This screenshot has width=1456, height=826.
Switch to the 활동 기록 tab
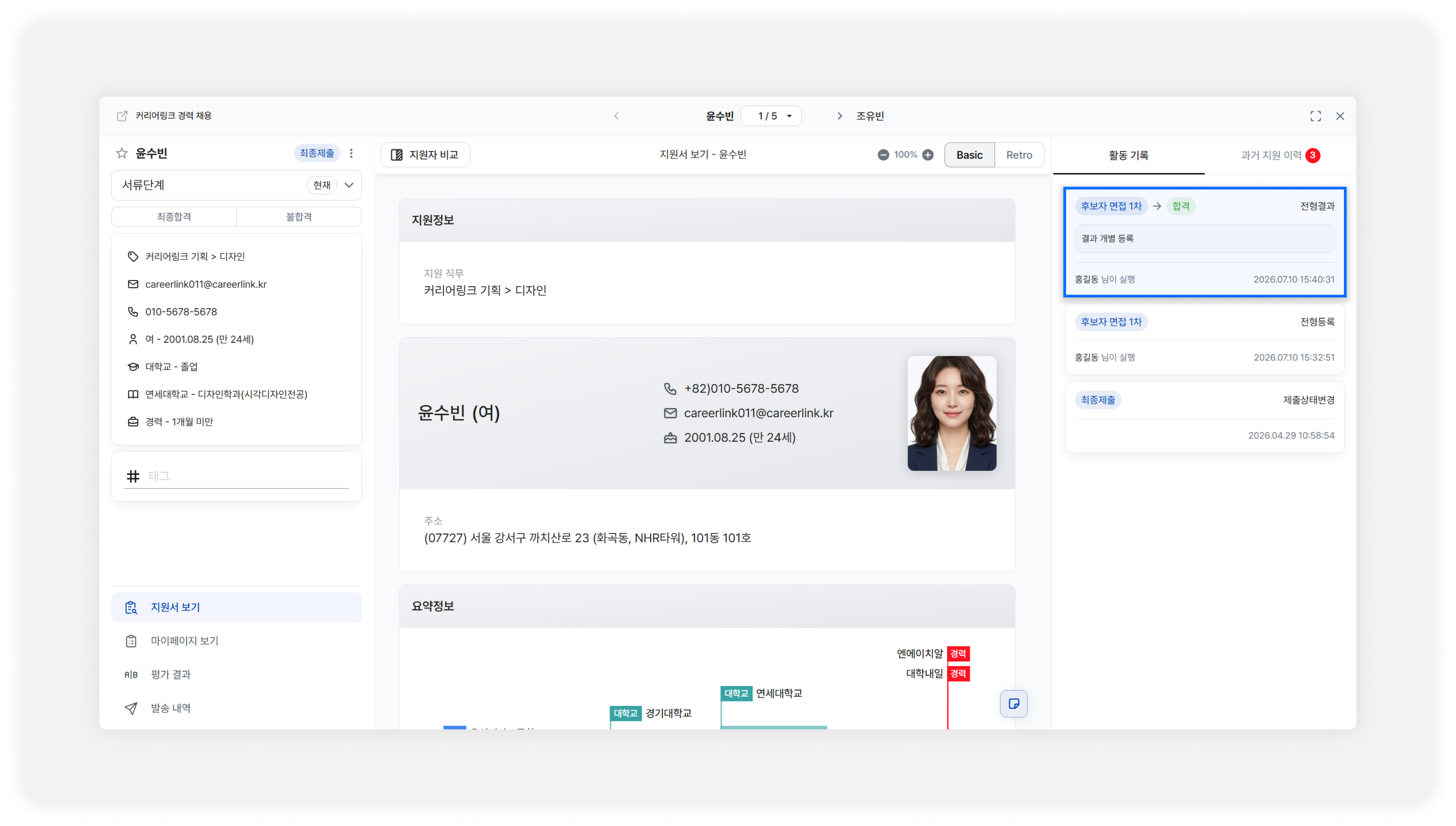tap(1128, 155)
